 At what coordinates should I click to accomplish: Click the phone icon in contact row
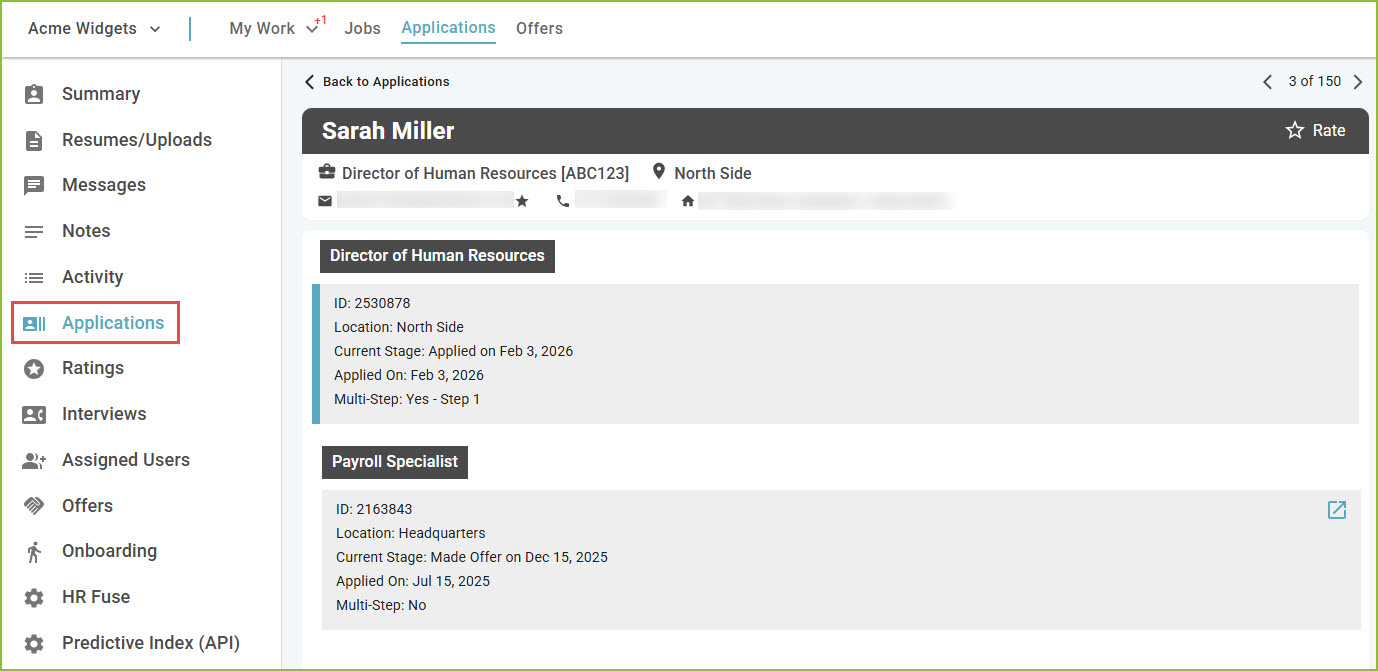click(x=563, y=201)
